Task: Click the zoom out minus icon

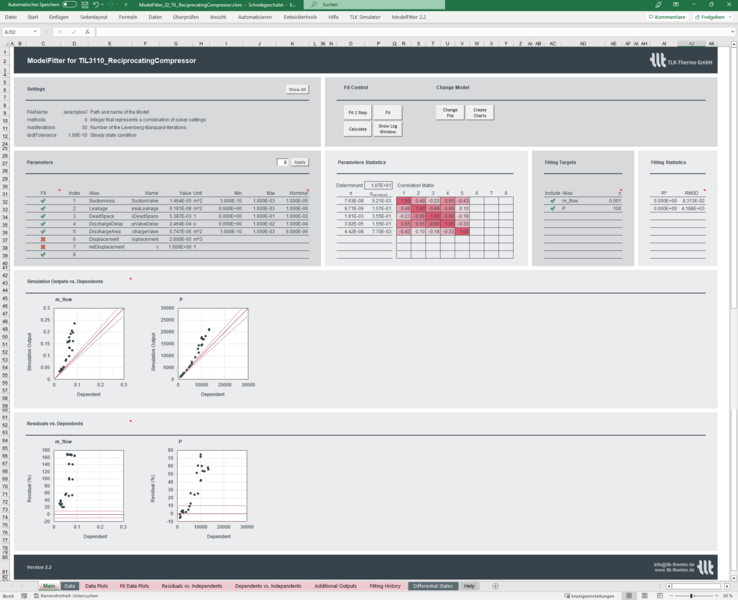Action: [x=671, y=596]
